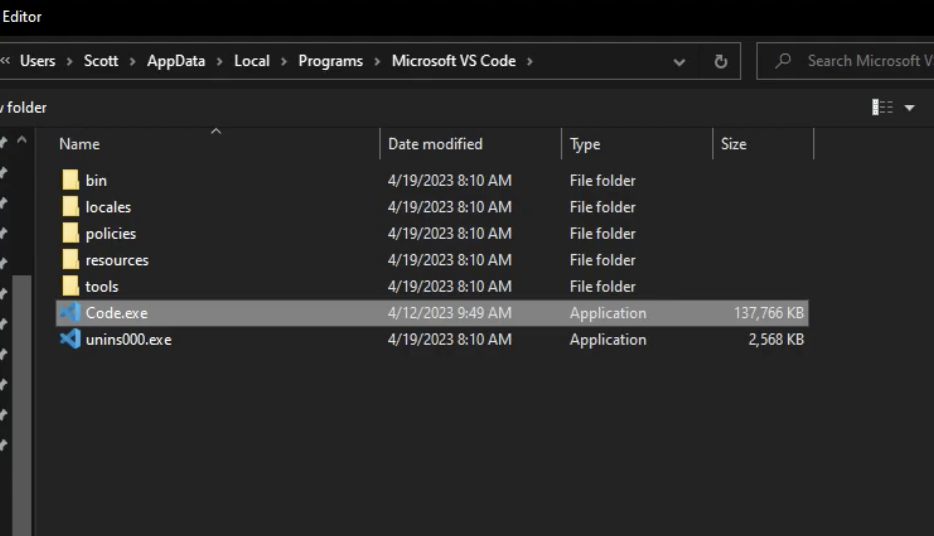Click File folder type in the resources row
This screenshot has width=934, height=536.
pyautogui.click(x=602, y=260)
